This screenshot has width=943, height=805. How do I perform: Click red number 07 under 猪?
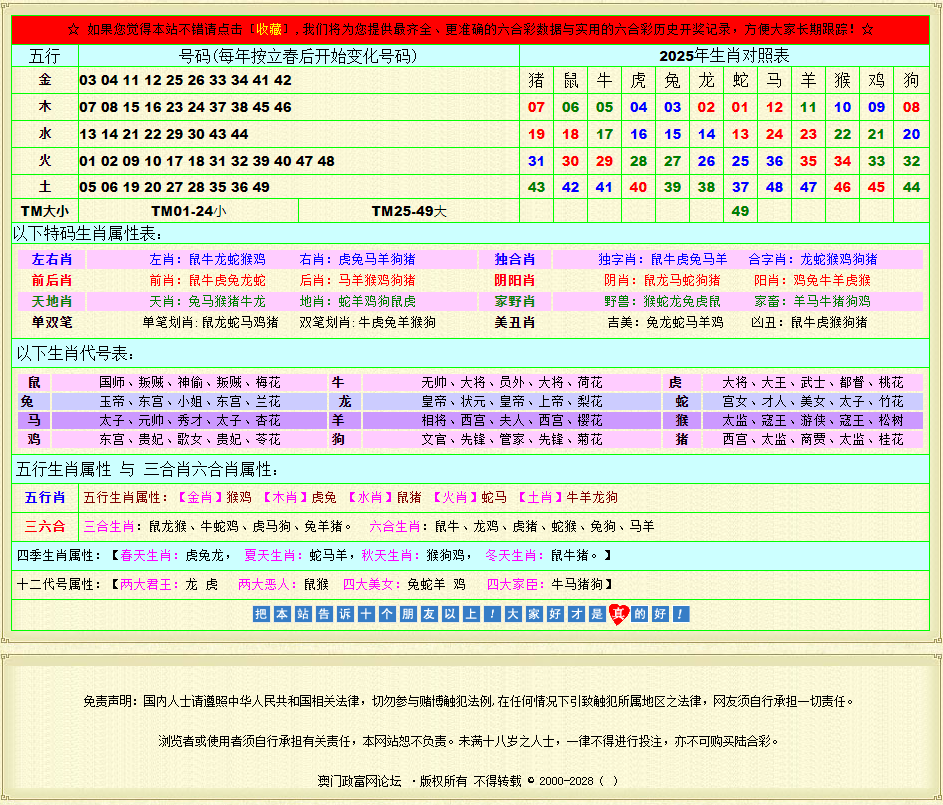536,107
